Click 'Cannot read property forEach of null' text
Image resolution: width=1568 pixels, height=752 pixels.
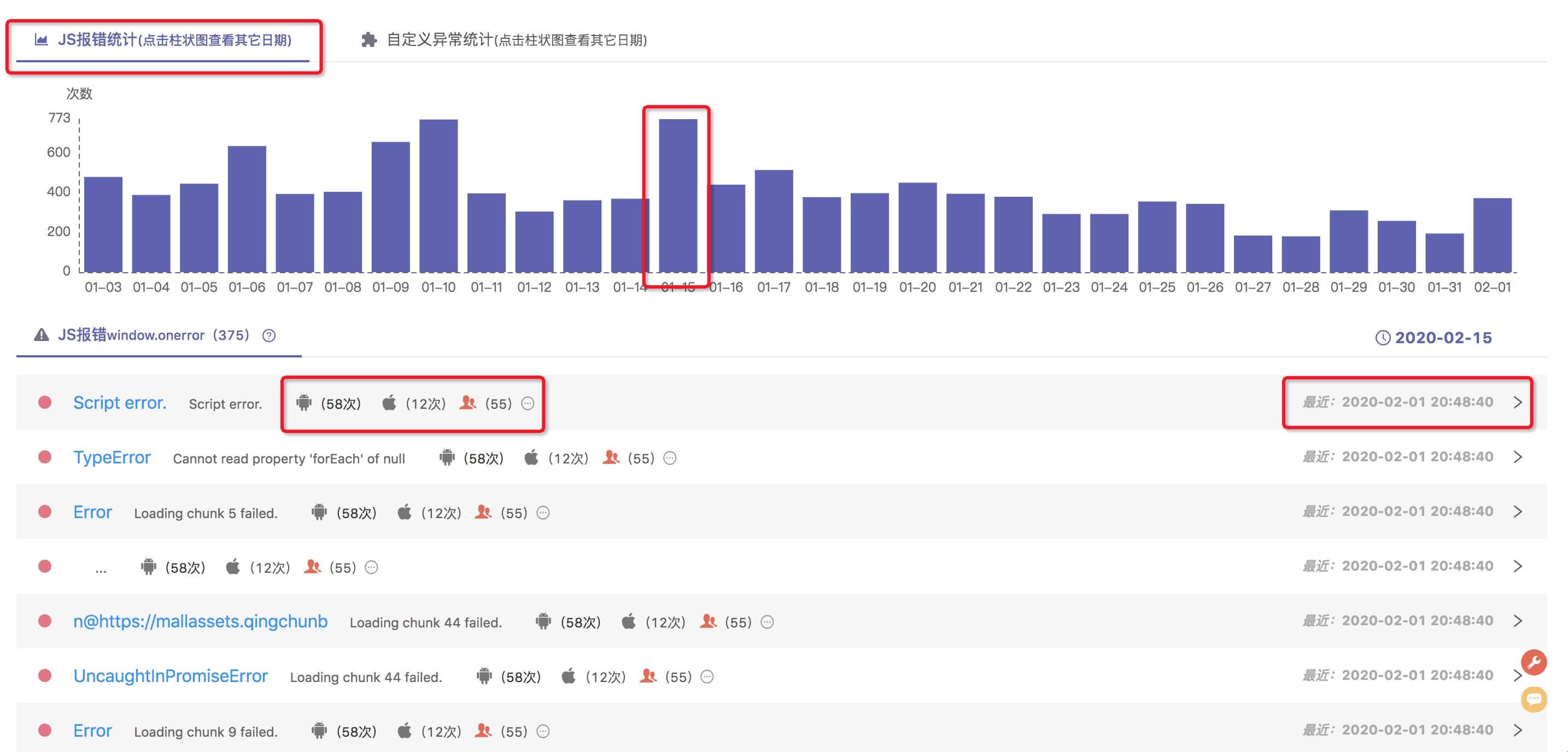tap(289, 459)
